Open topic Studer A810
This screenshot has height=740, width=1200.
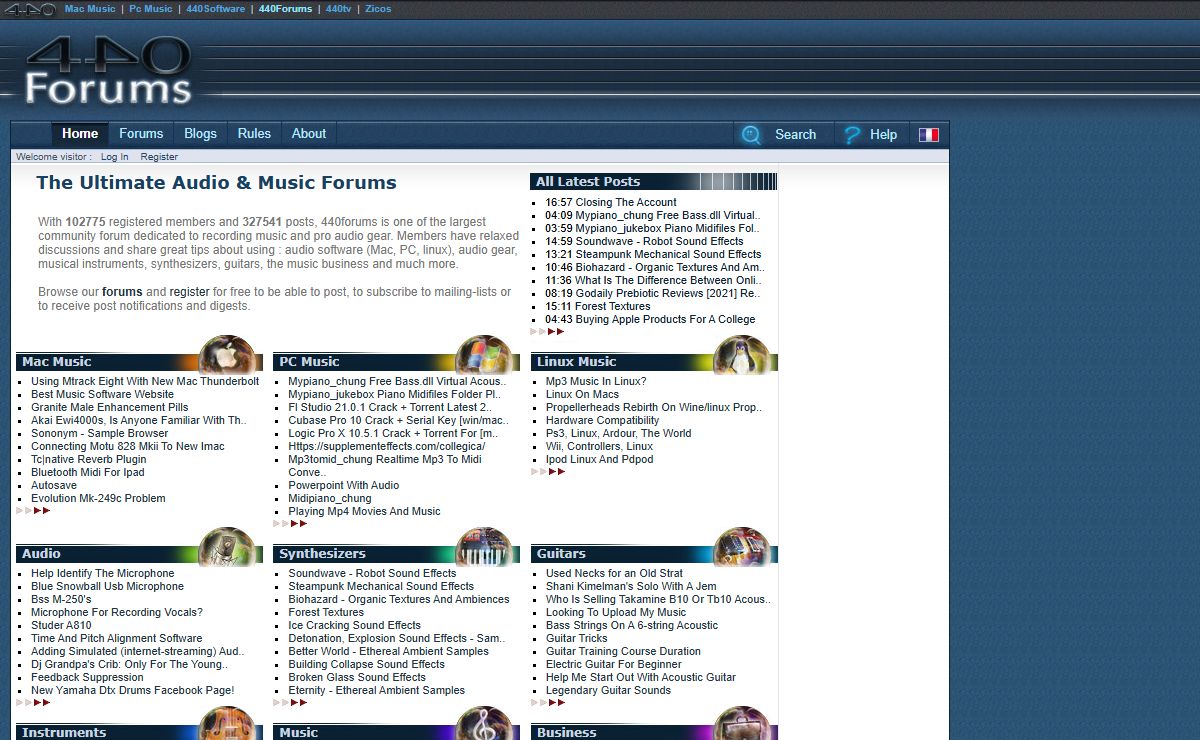[61, 625]
